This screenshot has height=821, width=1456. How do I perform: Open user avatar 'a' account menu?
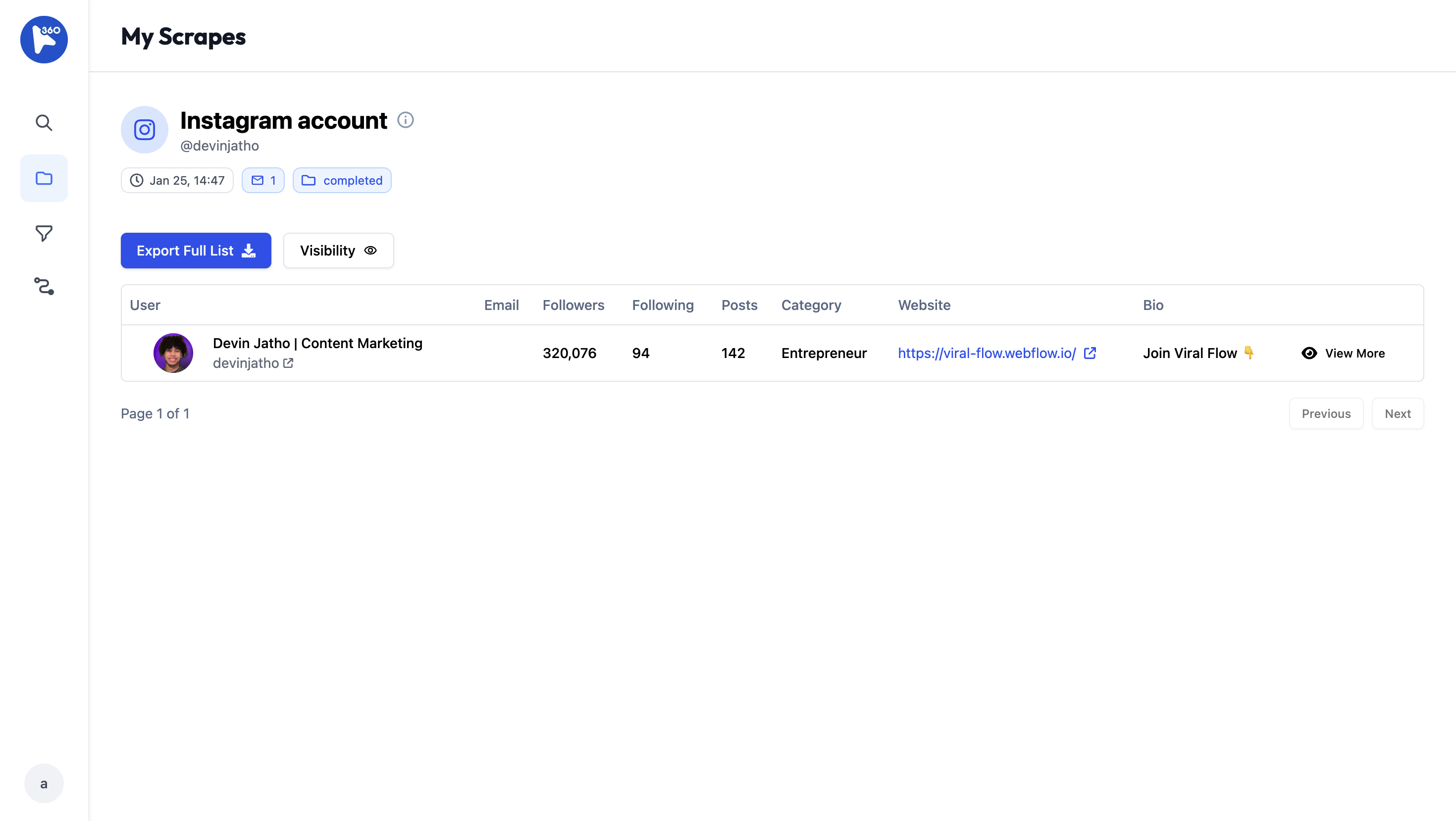(44, 783)
